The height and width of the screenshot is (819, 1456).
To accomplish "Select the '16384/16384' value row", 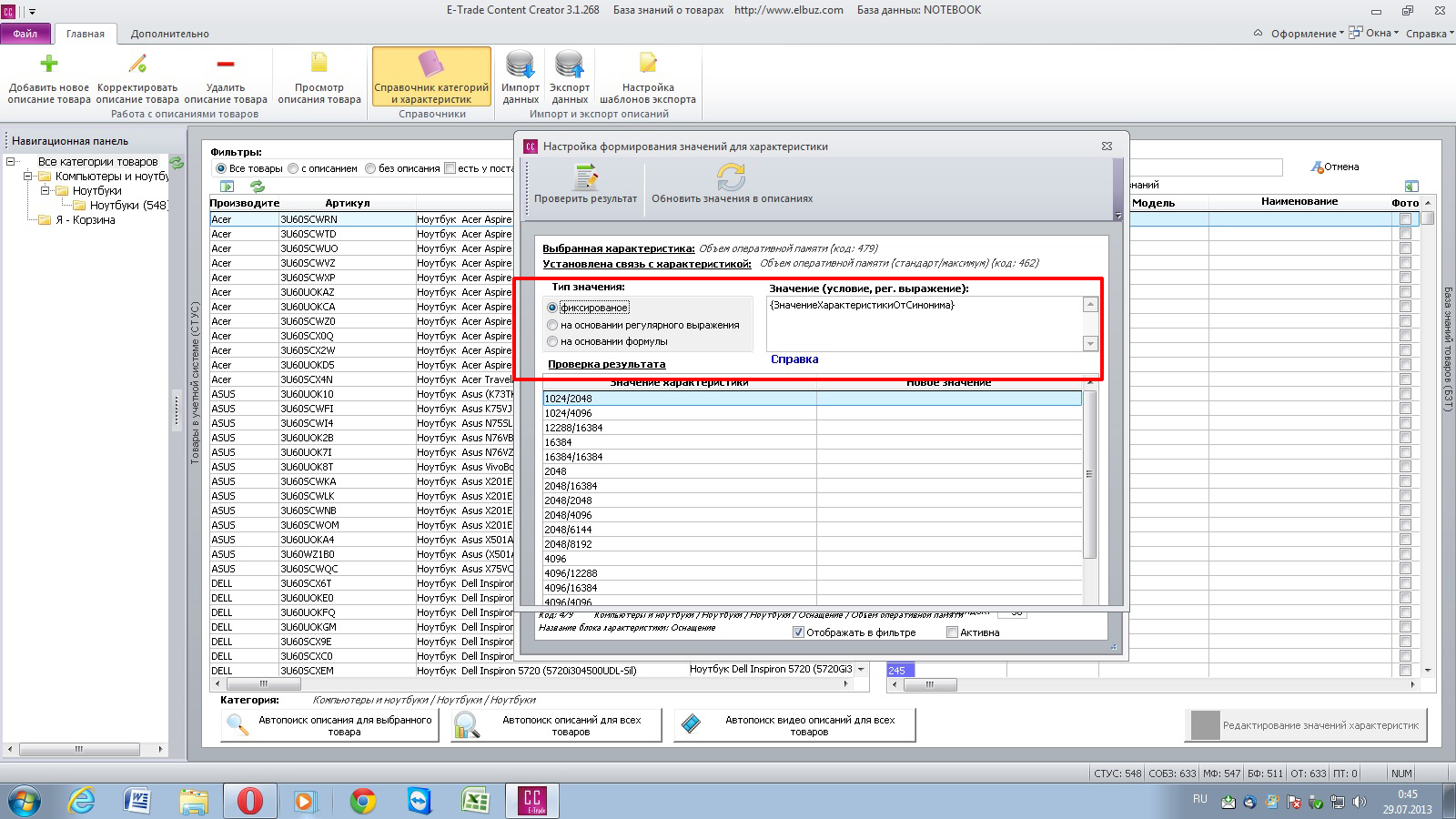I will pyautogui.click(x=812, y=457).
